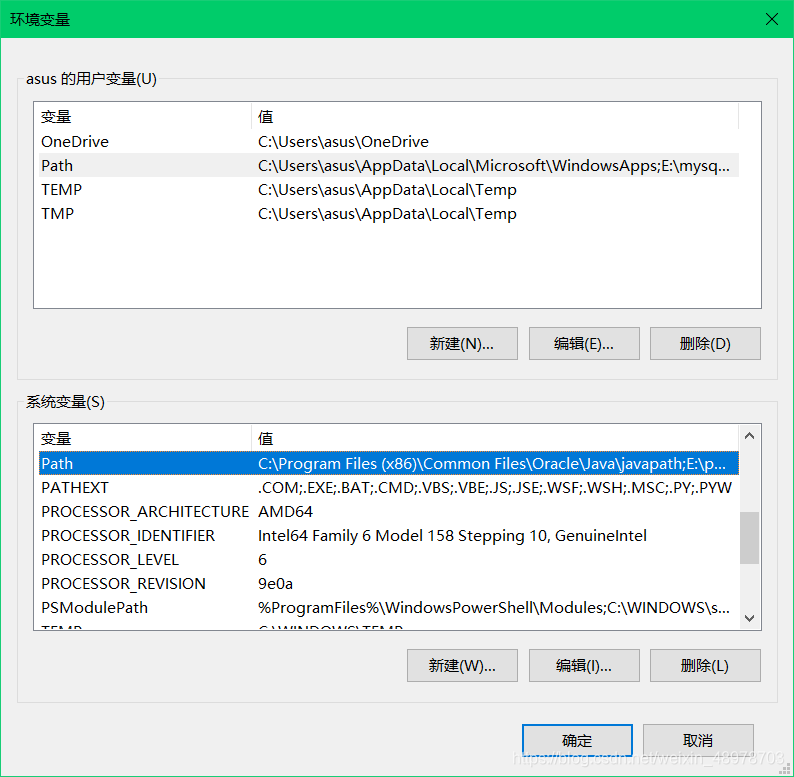Click the system Path value with javapath
The image size is (794, 777).
pyautogui.click(x=492, y=463)
